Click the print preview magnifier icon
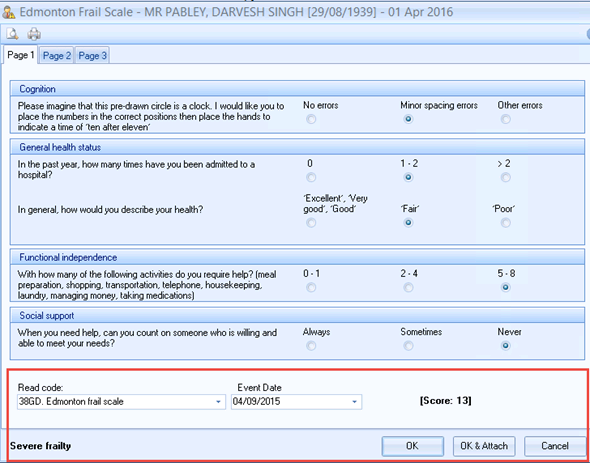The image size is (590, 463). tap(12, 34)
